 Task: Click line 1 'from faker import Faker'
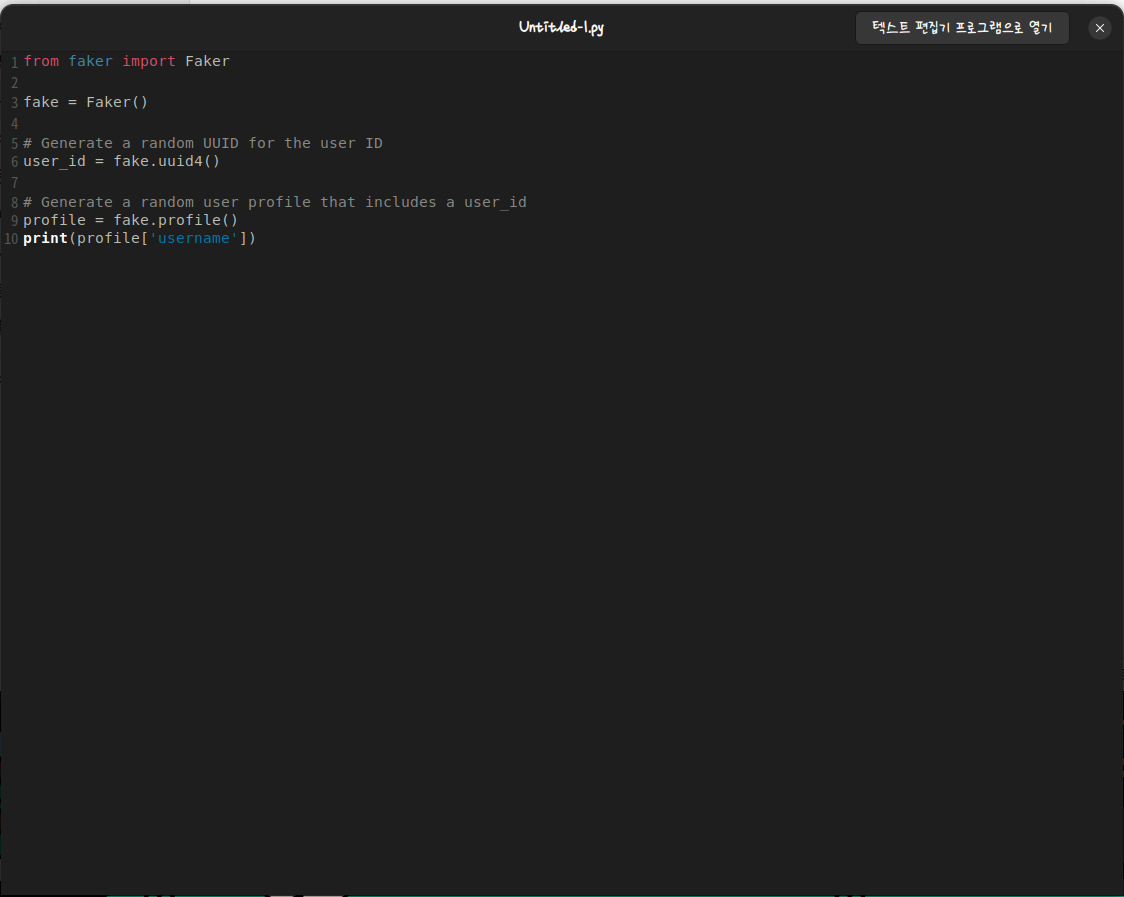coord(126,62)
